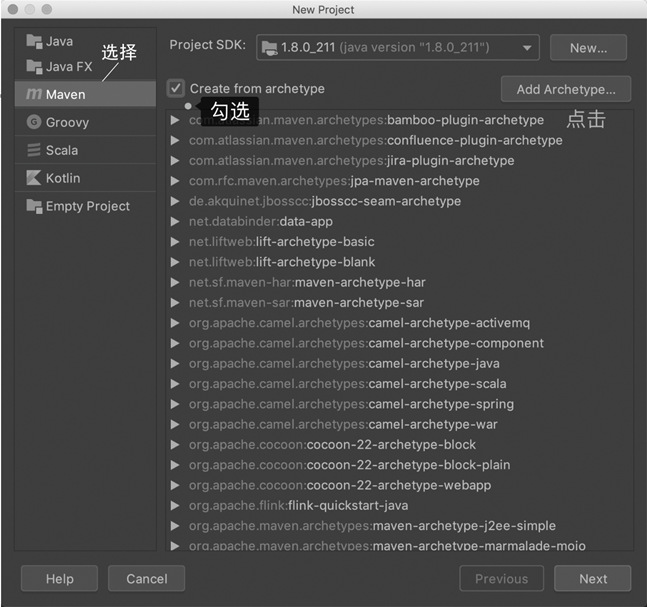Click the Kotlin 'K' icon
This screenshot has width=647, height=607.
[x=34, y=178]
